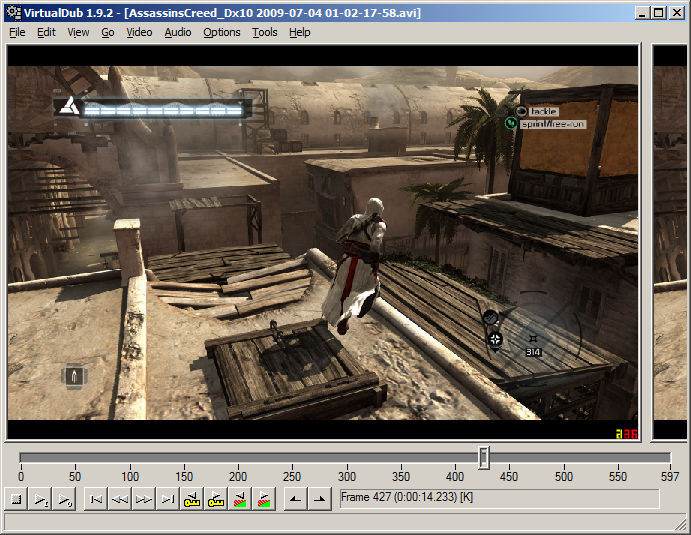691x535 pixels.
Task: Scan forward for next scene change
Action: 264,499
